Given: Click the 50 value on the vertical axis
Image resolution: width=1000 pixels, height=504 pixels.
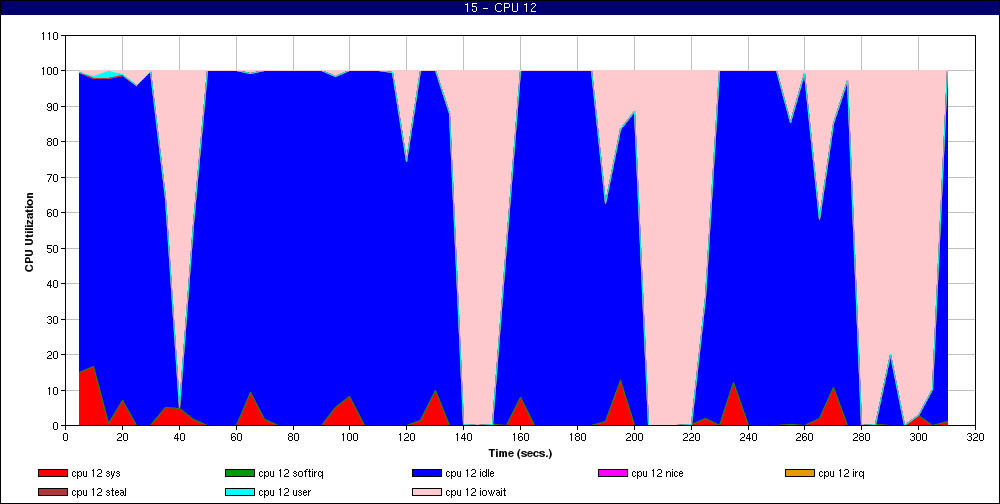Looking at the screenshot, I should (54, 248).
